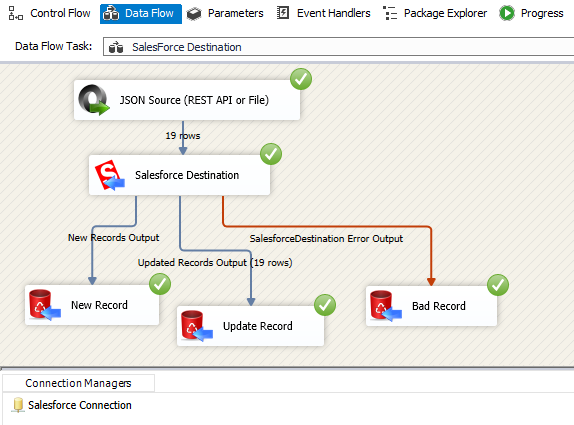Click the JSON Source icon
The height and width of the screenshot is (425, 574).
94,100
